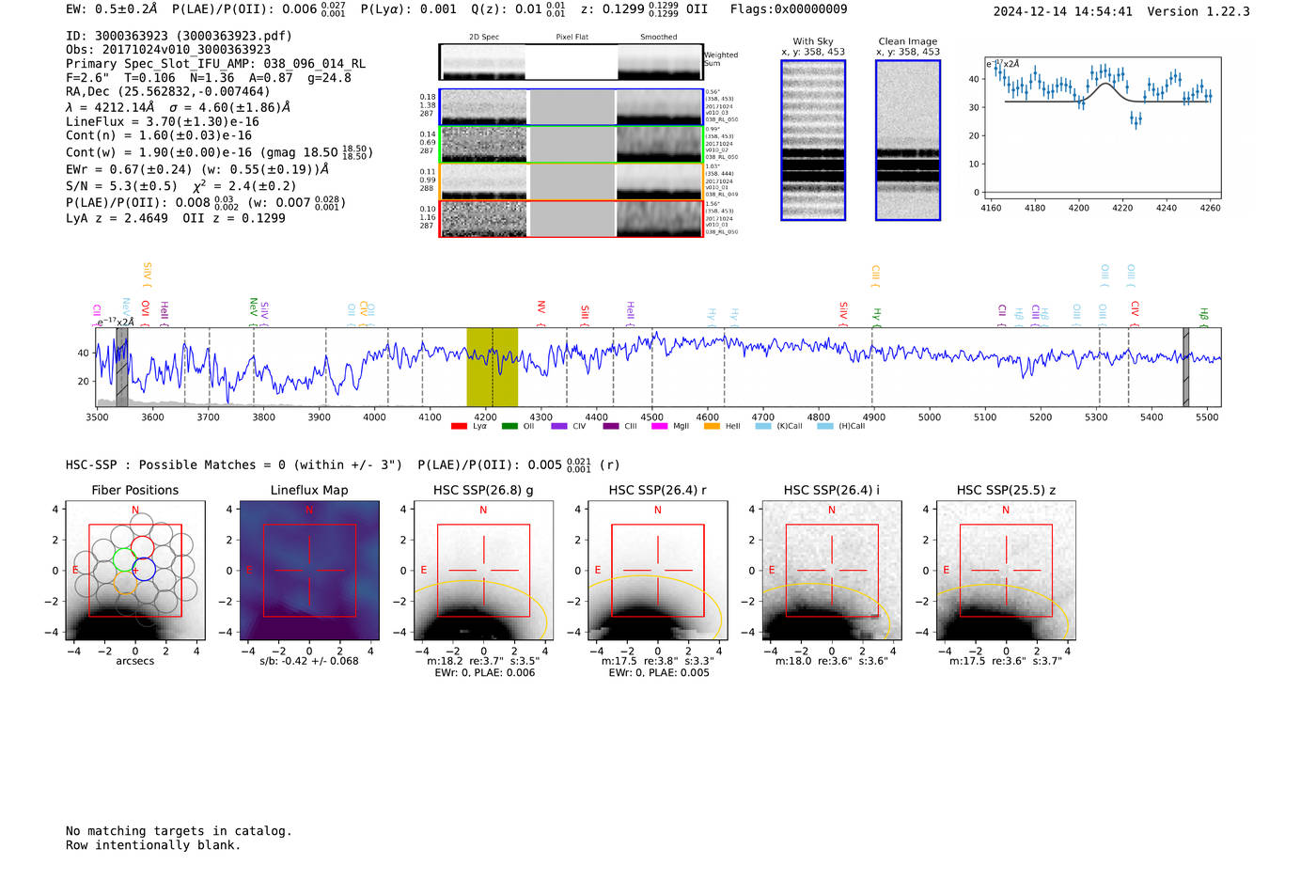The width and height of the screenshot is (1316, 896).
Task: Select the "s/b: -0.42 +/- 0.068" caption
Action: [309, 661]
